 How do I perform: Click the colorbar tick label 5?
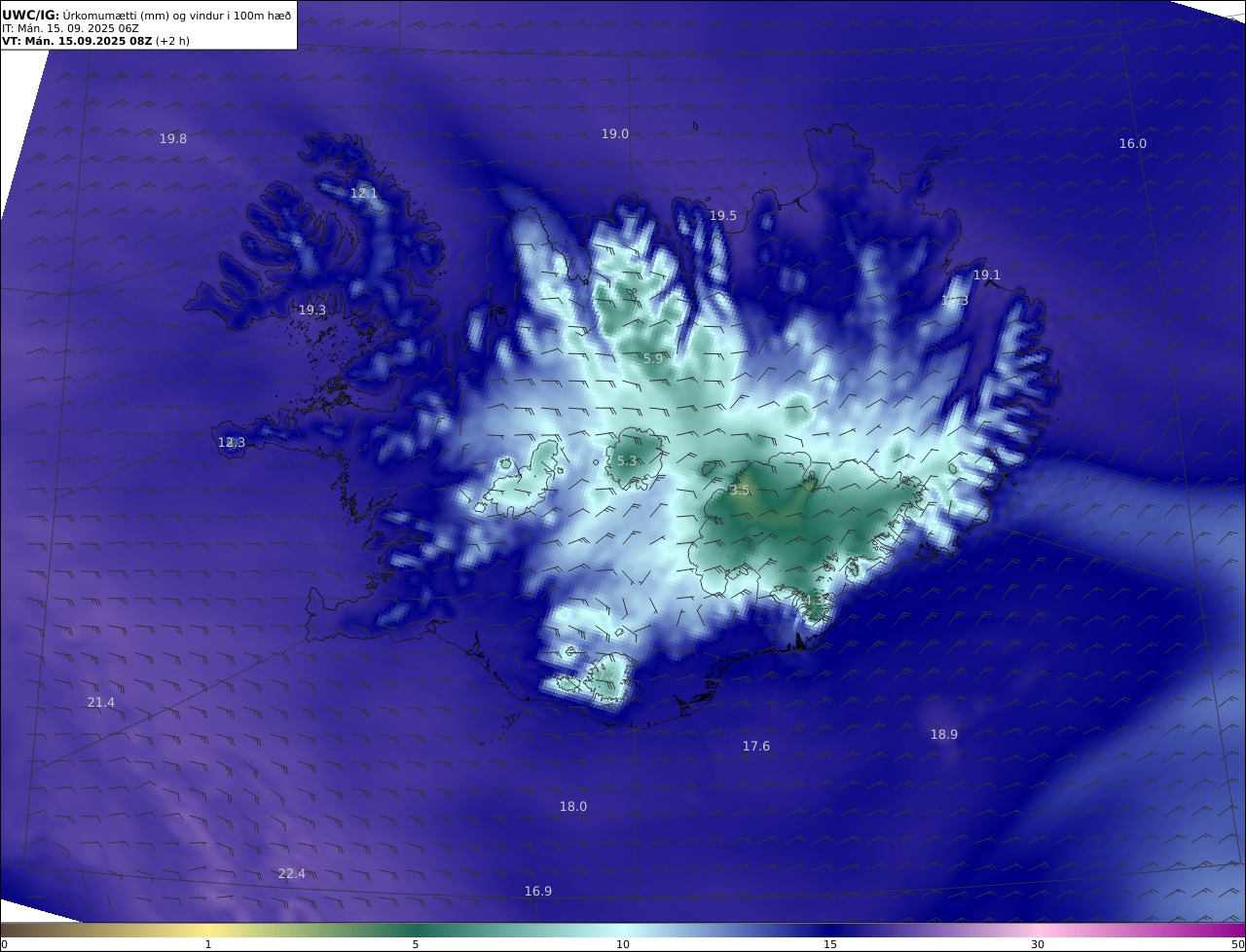(416, 944)
